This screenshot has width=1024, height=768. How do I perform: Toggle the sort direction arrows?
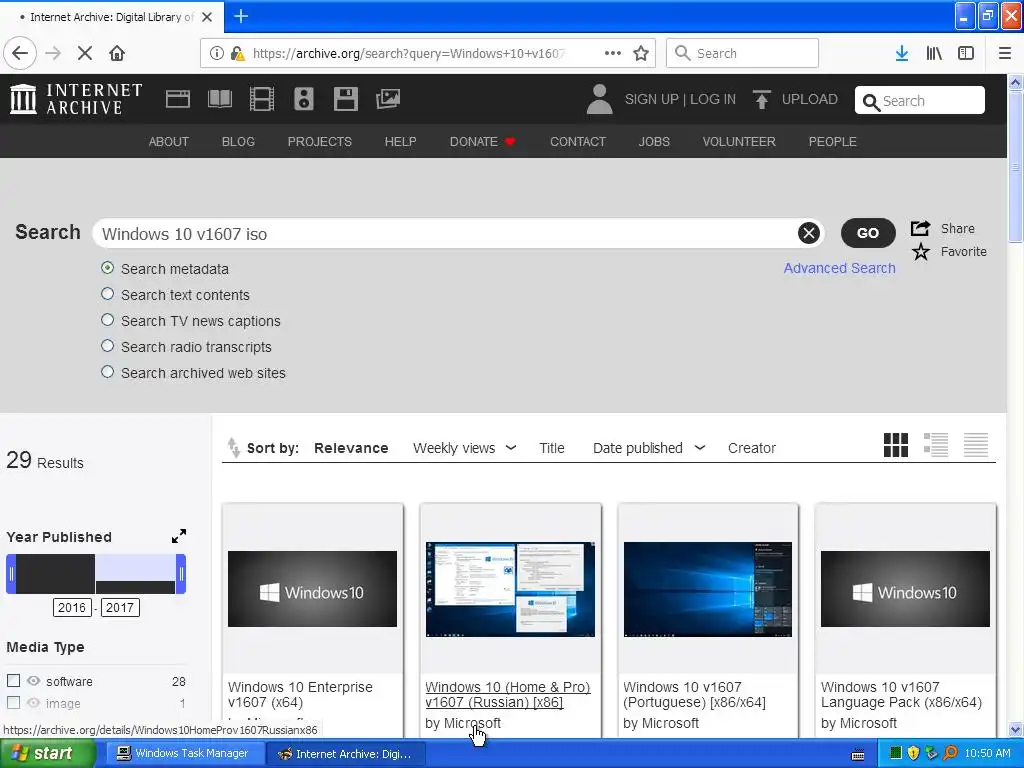pos(233,447)
